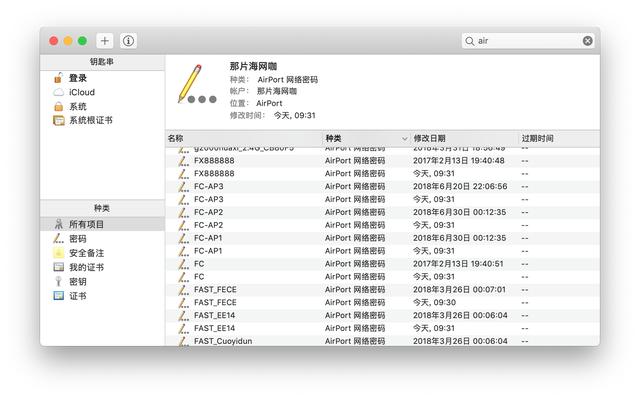Image resolution: width=640 pixels, height=399 pixels.
Task: Sort by 名称 column header
Action: point(244,138)
